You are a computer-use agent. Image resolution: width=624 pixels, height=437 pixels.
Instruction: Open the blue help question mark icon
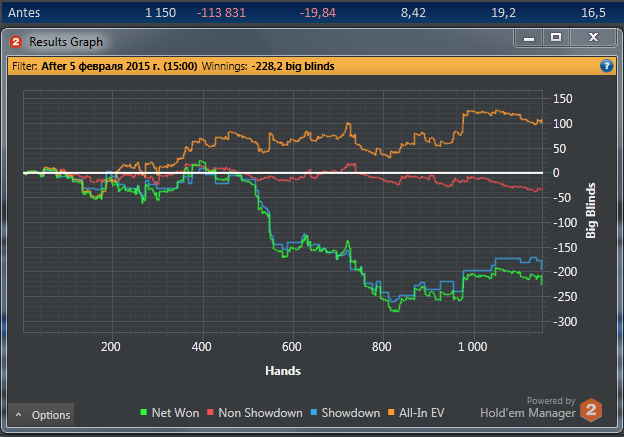tap(606, 66)
